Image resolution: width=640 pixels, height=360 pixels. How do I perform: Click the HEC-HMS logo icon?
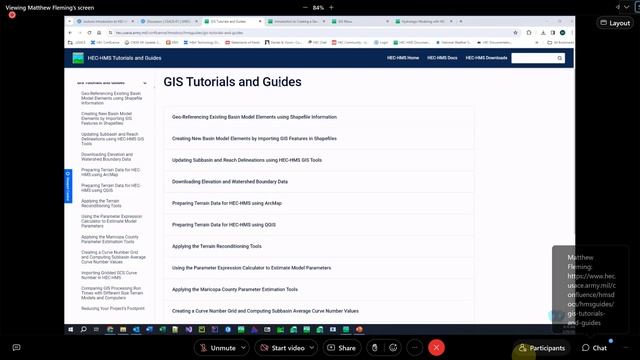pyautogui.click(x=78, y=58)
